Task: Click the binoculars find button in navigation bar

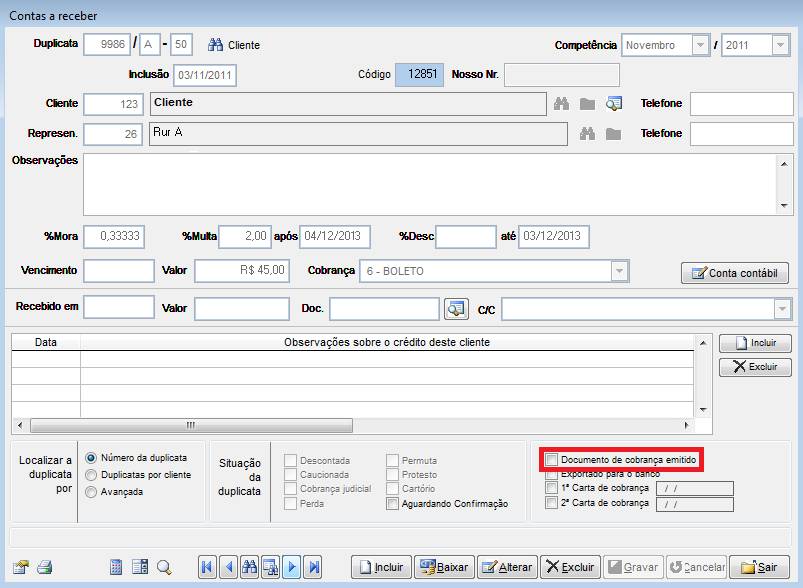Action: coord(249,567)
